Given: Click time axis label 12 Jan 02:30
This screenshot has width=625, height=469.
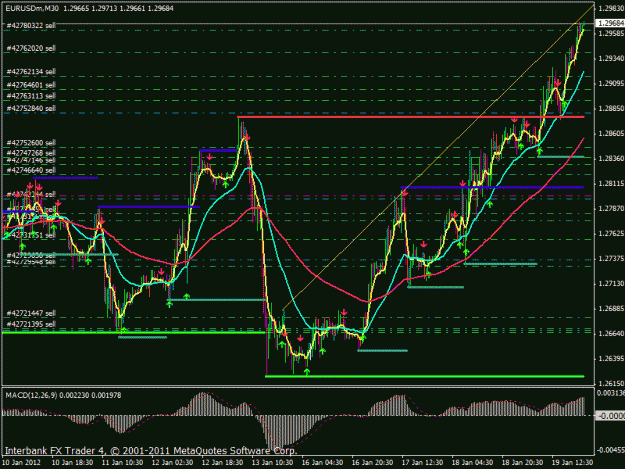Looking at the screenshot, I should 172,463.
